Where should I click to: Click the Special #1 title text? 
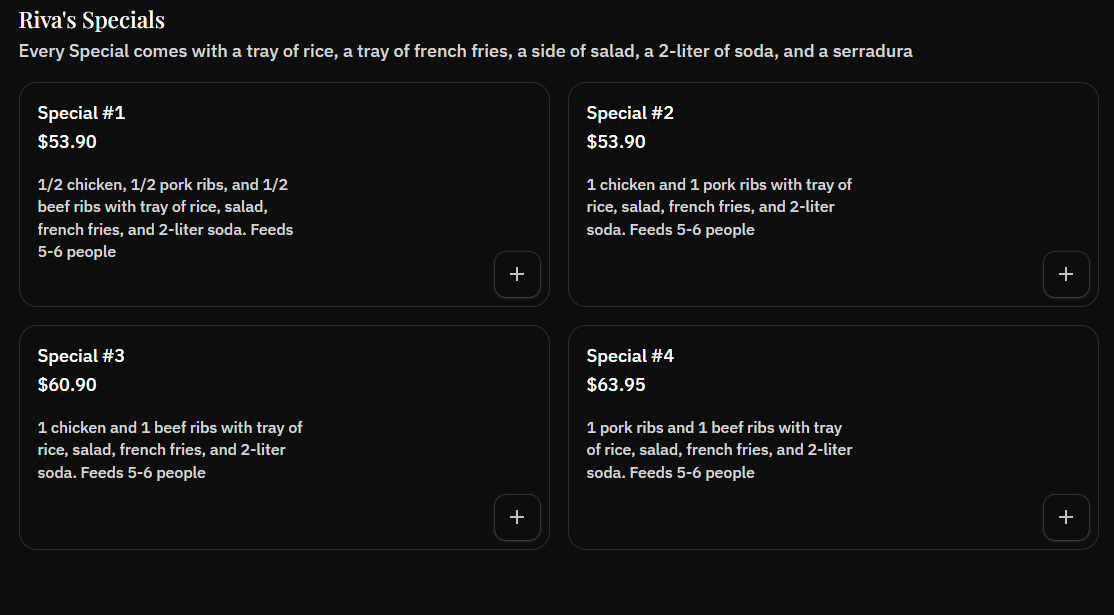pyautogui.click(x=81, y=113)
